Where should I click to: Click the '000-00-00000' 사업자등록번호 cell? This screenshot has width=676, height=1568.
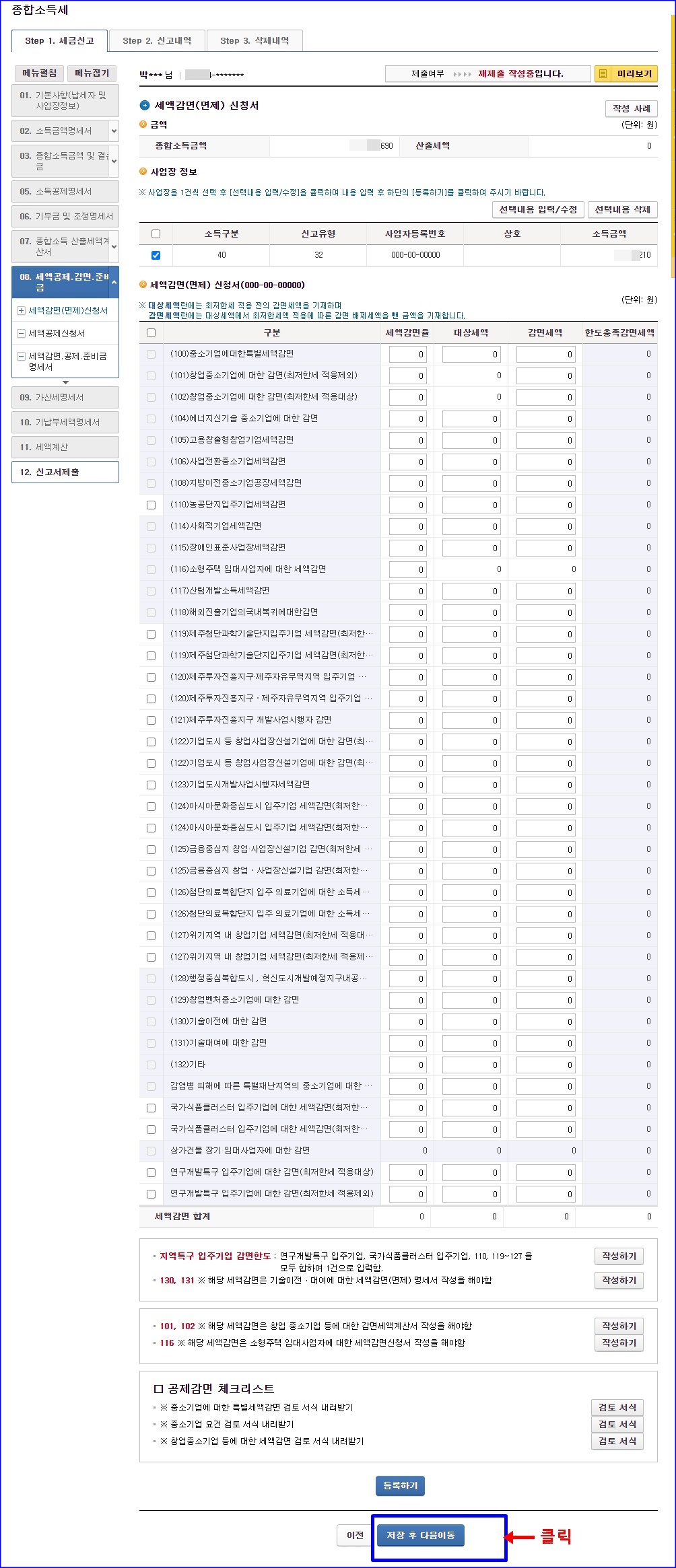tap(415, 255)
